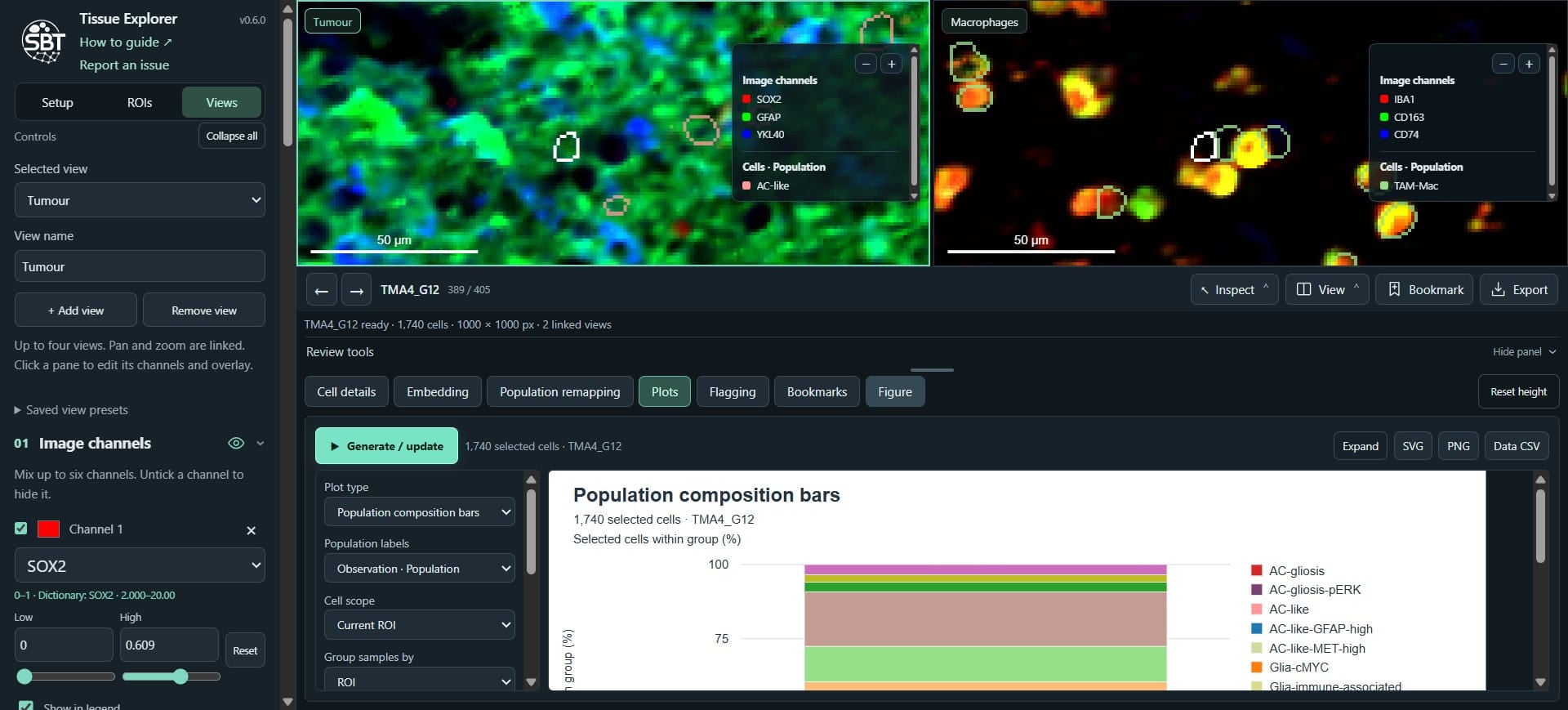Click Generate / update button
The image size is (1568, 710).
coord(386,446)
